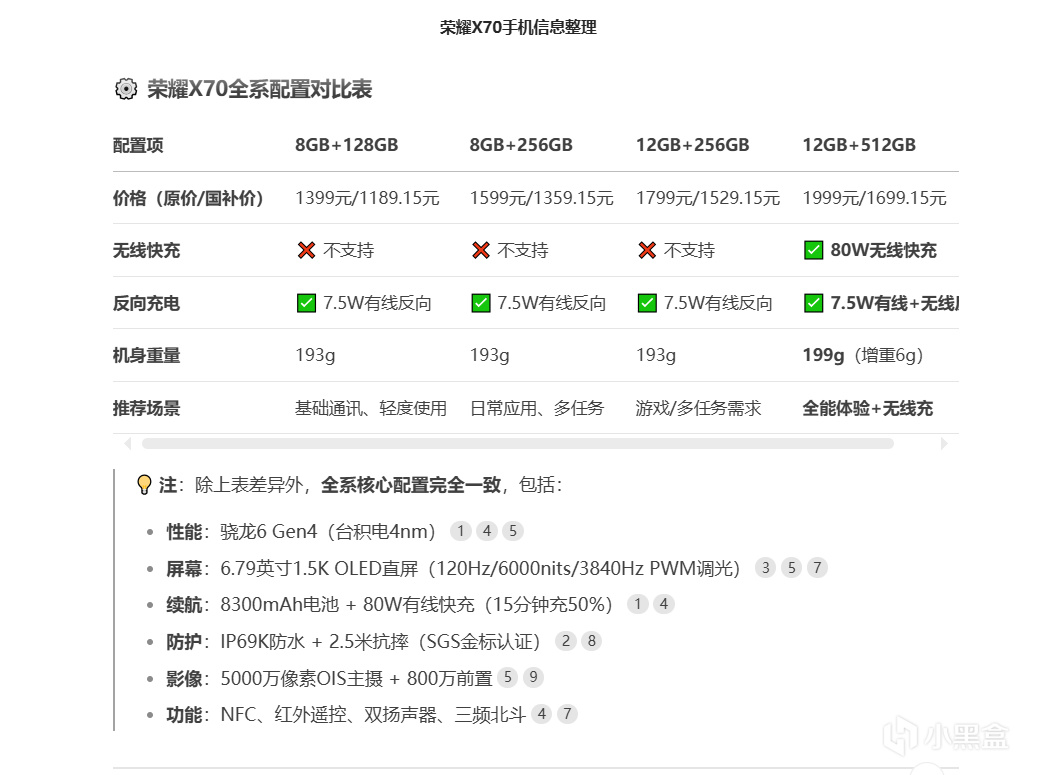Click the row label 推荐场景
Image resolution: width=1039 pixels, height=775 pixels.
(x=146, y=408)
